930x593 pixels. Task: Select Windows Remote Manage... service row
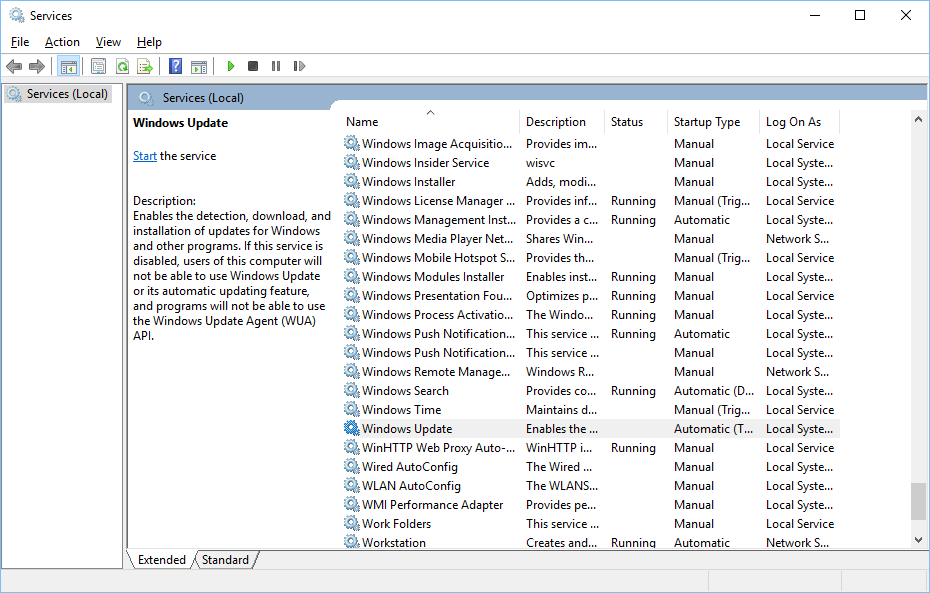[x=591, y=371]
